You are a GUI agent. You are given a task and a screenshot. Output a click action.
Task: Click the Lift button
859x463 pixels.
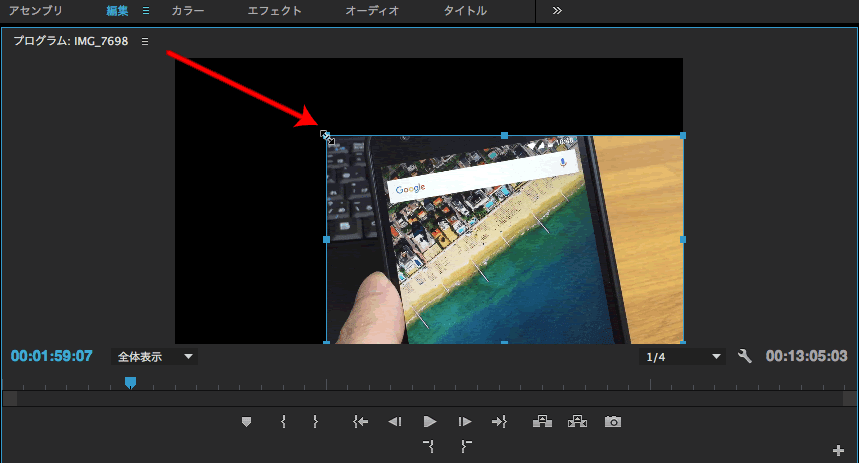tap(542, 421)
